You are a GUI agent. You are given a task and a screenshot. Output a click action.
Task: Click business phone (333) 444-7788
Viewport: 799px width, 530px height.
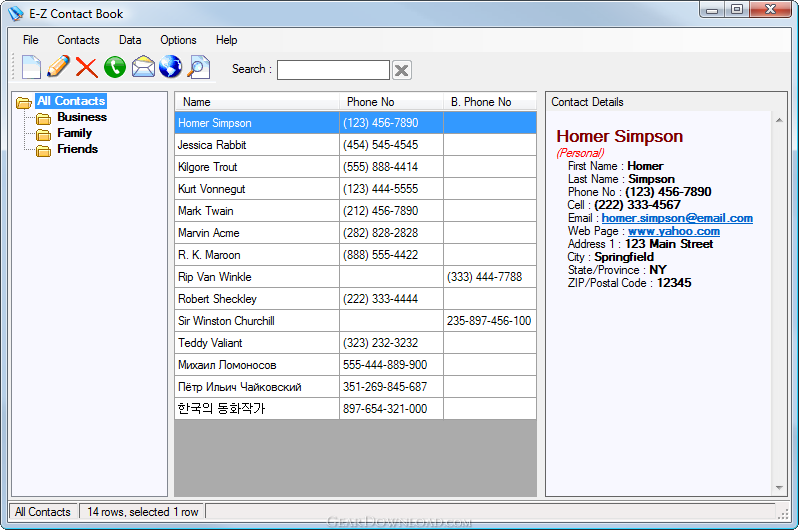click(484, 277)
